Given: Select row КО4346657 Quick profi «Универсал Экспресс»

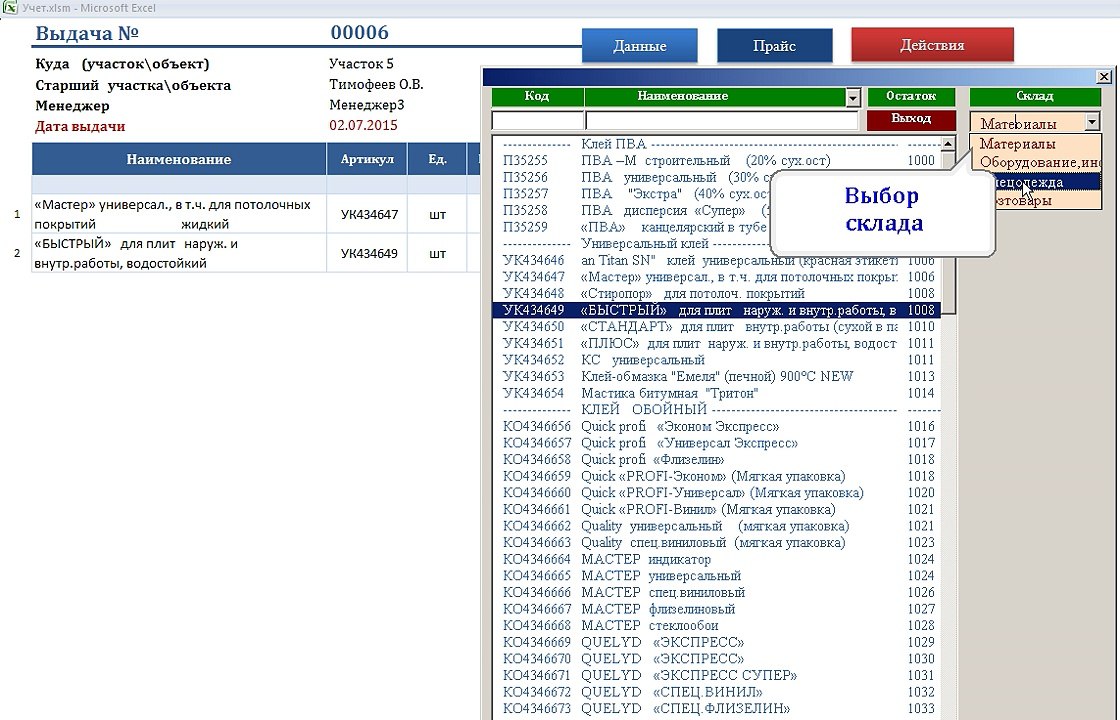Looking at the screenshot, I should [x=717, y=443].
